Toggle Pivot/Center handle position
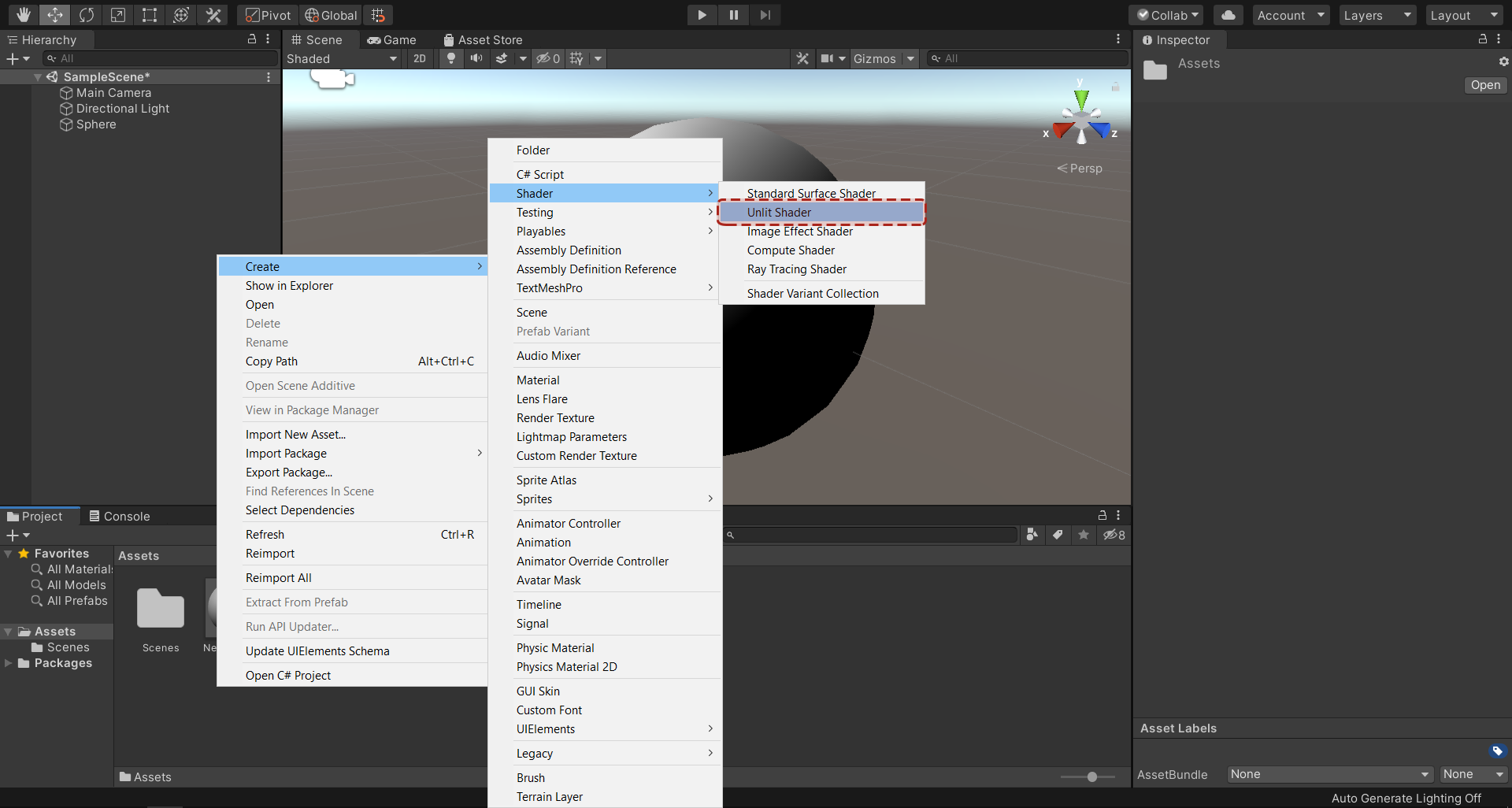This screenshot has height=808, width=1512. [x=268, y=15]
